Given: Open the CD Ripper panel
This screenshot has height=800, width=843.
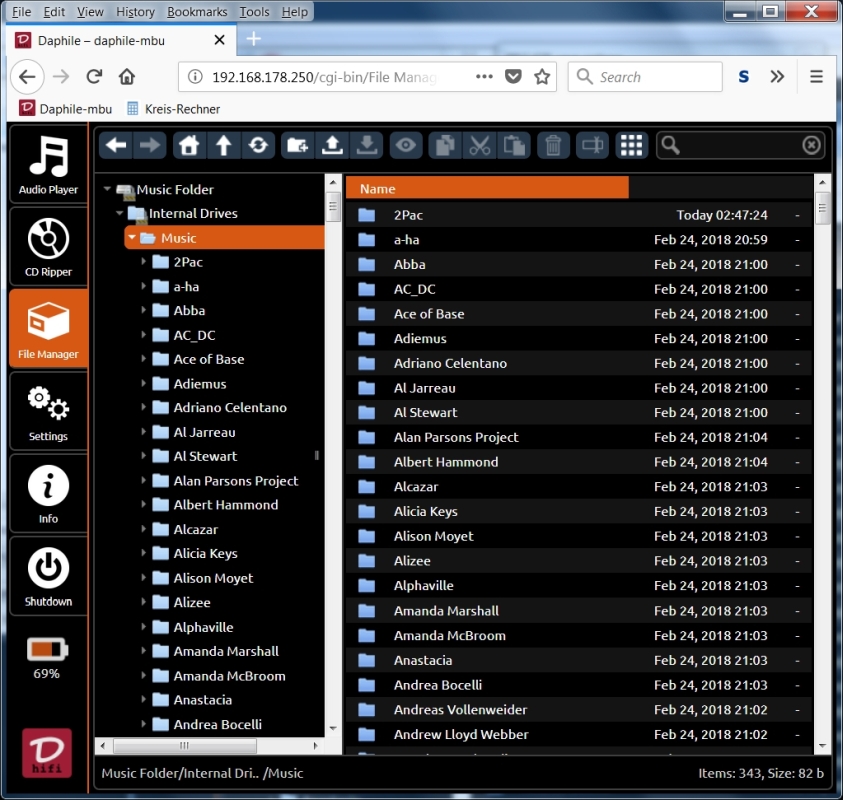Looking at the screenshot, I should coord(48,247).
